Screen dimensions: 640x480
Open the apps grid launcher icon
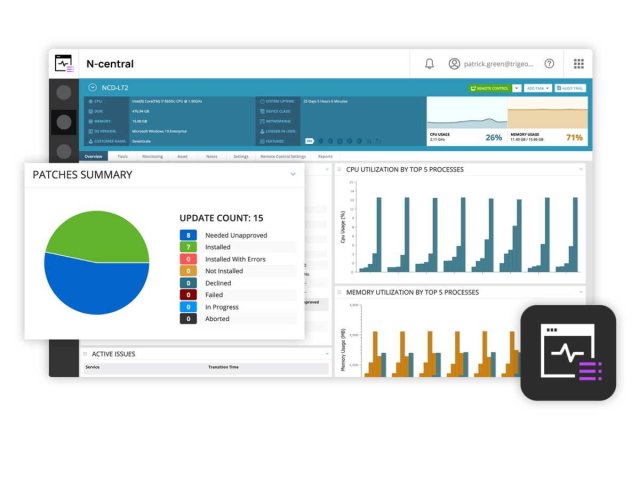[x=579, y=64]
